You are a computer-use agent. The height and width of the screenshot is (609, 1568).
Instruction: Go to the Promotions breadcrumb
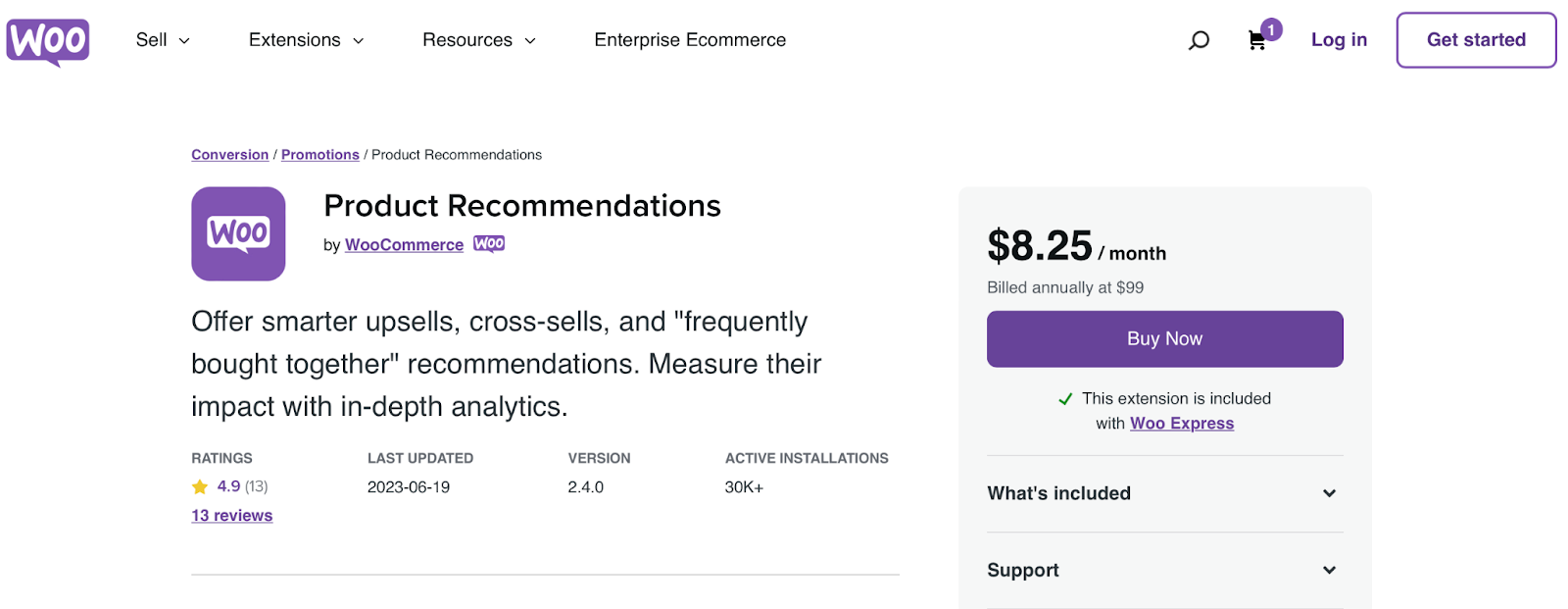(x=320, y=155)
